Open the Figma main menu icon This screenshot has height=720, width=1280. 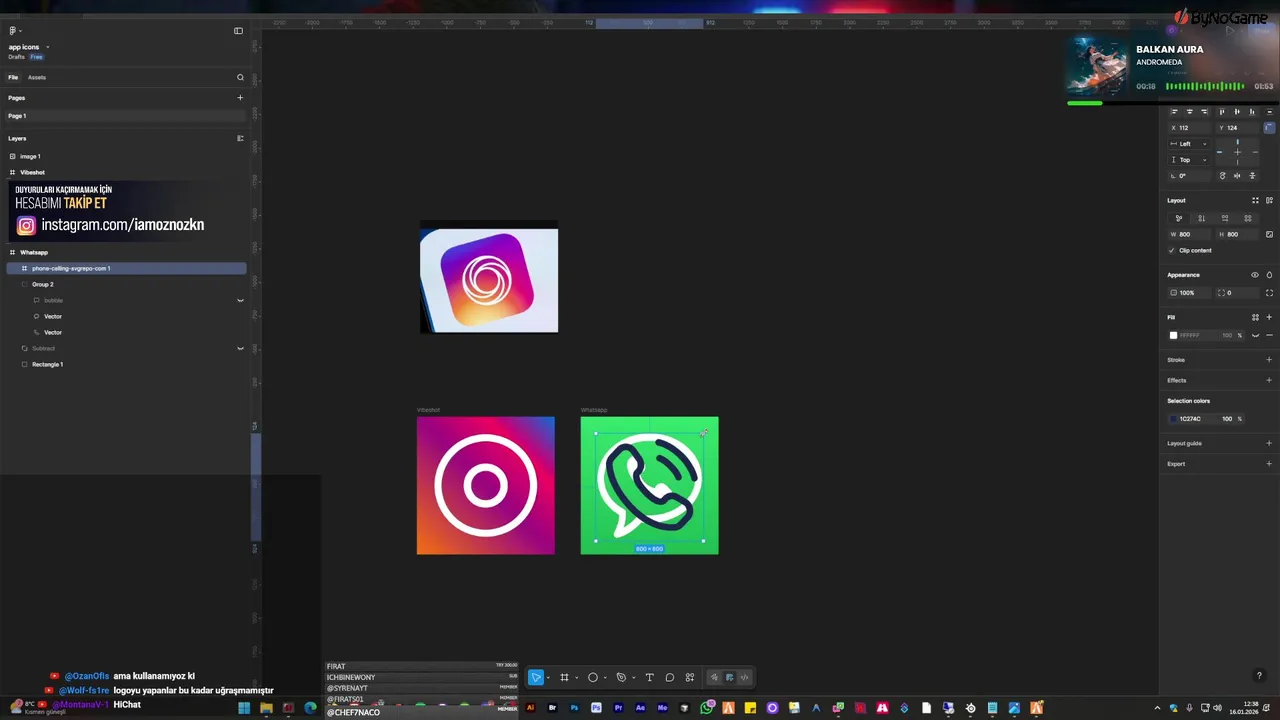click(12, 31)
